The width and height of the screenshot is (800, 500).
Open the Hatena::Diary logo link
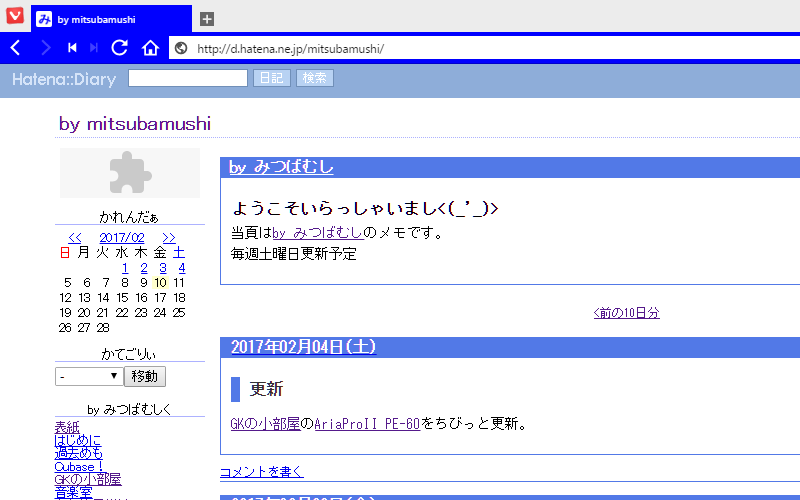click(x=64, y=79)
